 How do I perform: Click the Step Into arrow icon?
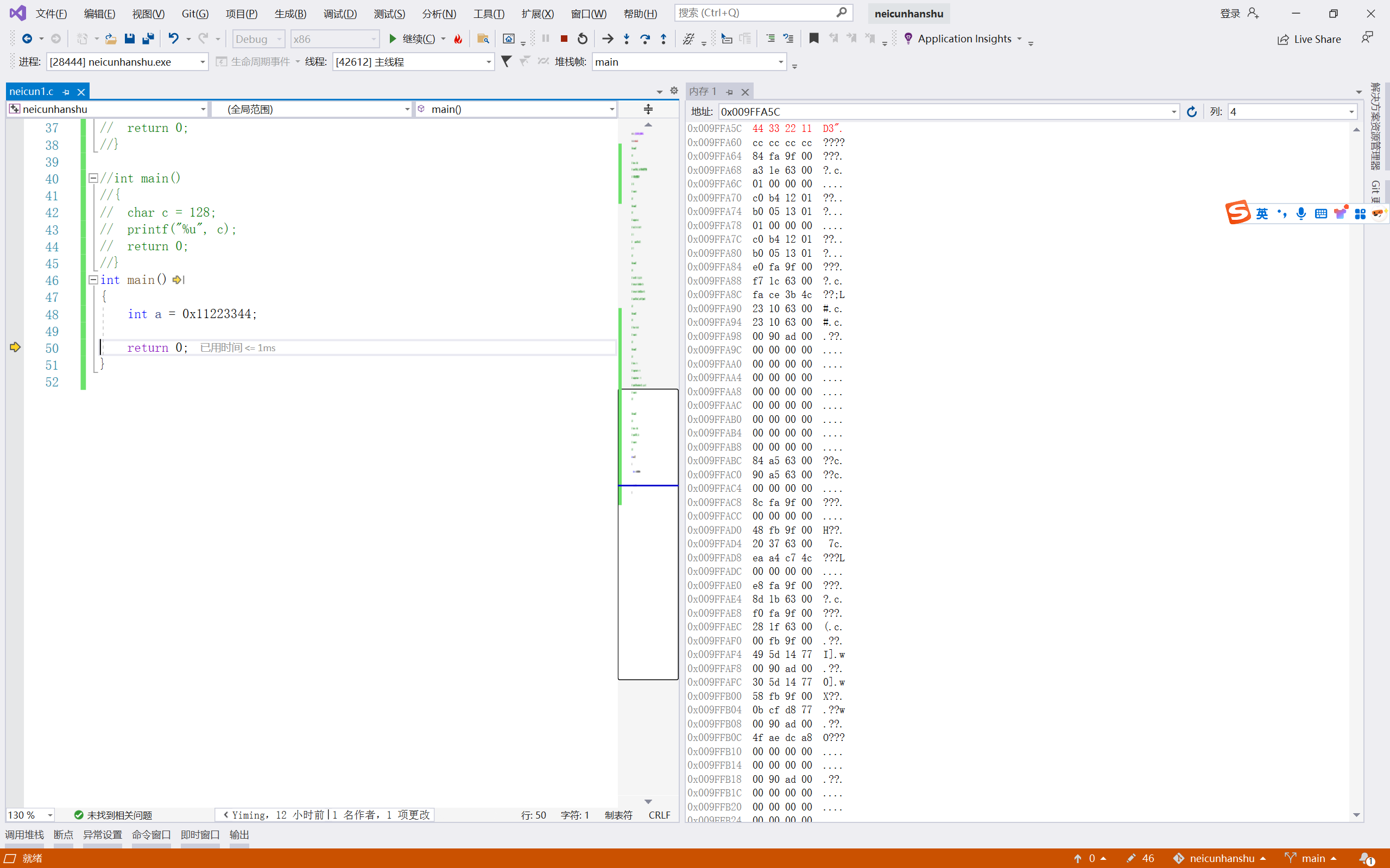(x=627, y=39)
